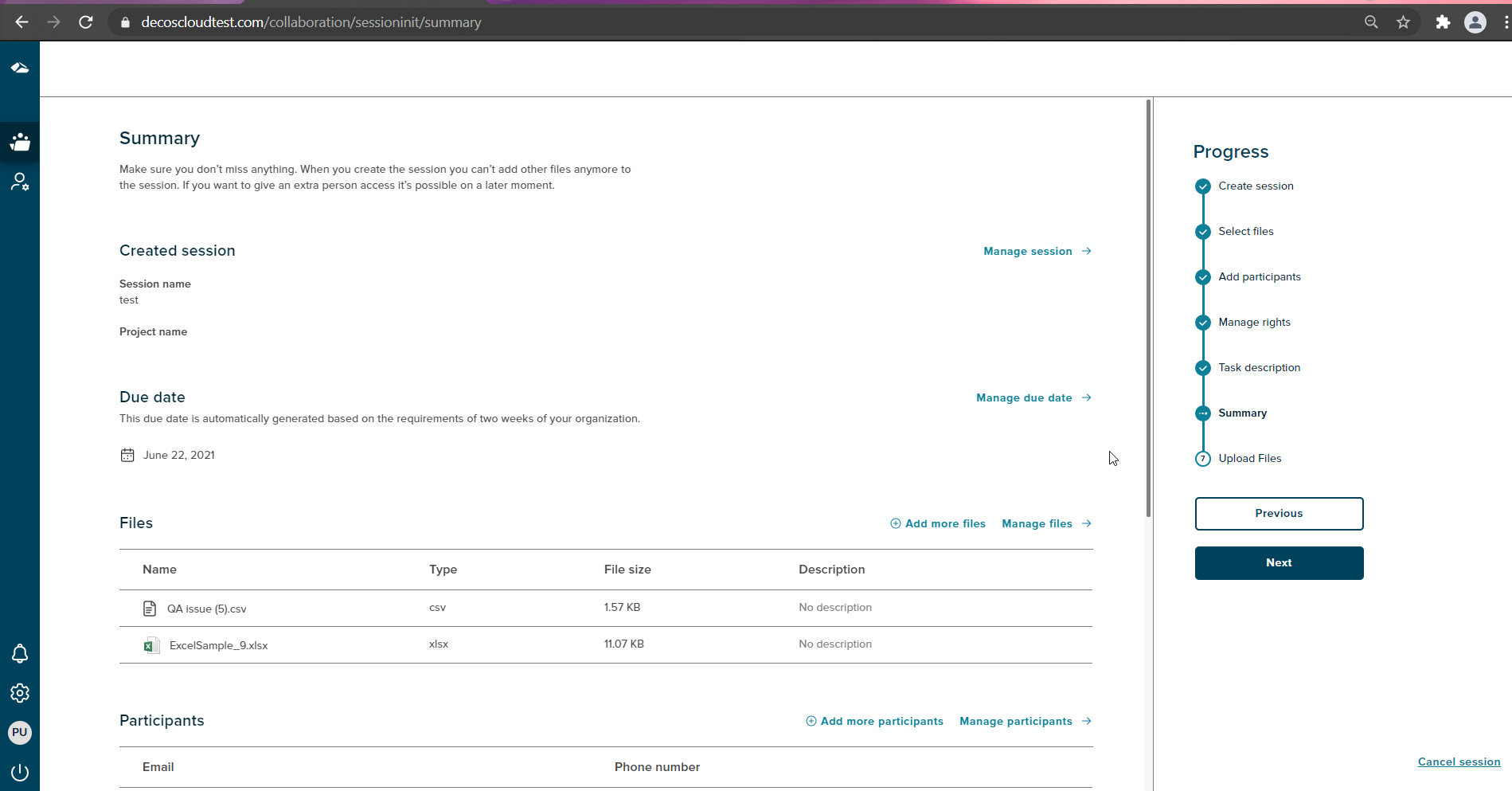Click the Type column header

(443, 570)
